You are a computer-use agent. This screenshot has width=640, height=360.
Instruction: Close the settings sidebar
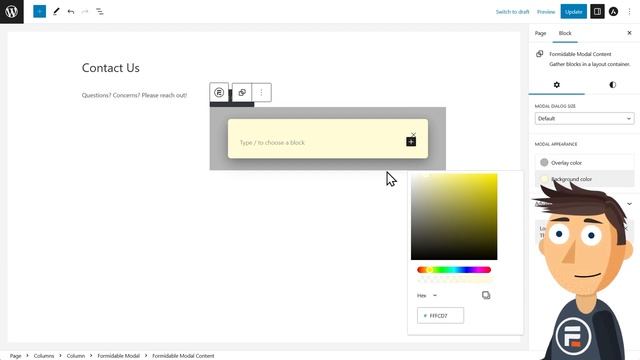[629, 33]
